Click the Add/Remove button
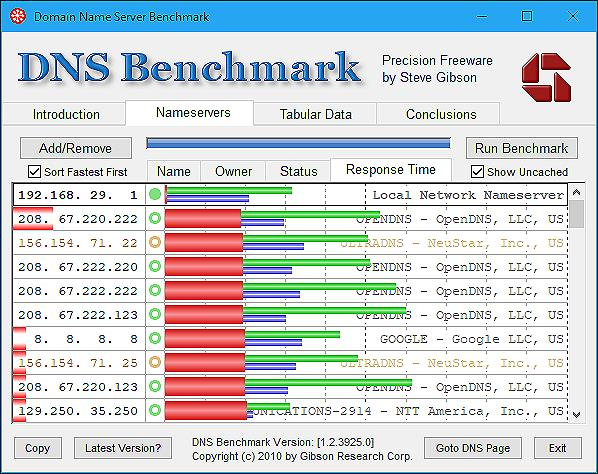Viewport: 598px width, 474px height. 76,148
